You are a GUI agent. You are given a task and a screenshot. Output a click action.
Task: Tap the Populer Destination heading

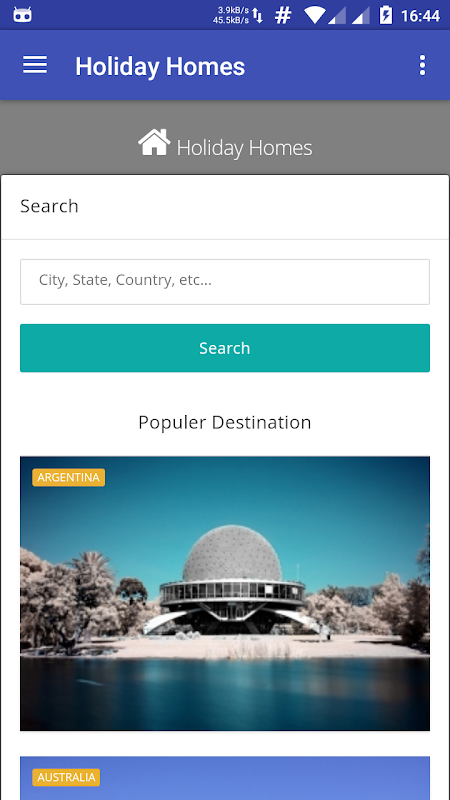click(225, 422)
